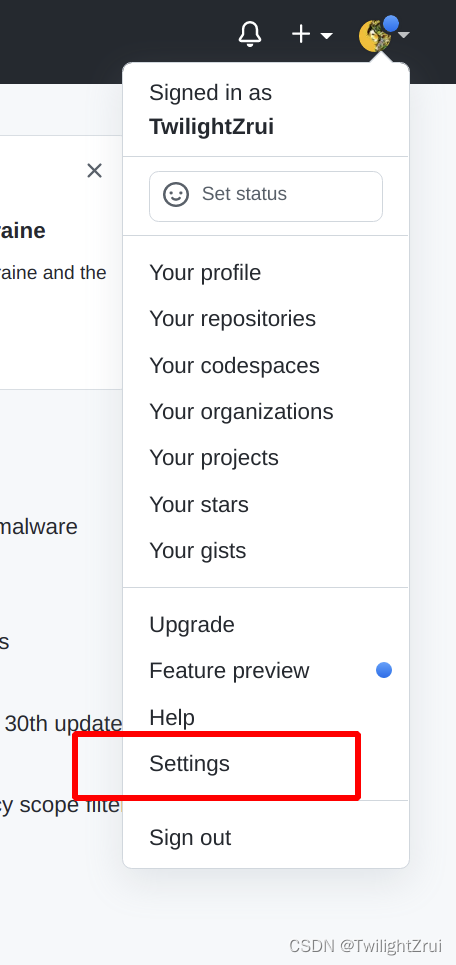The image size is (456, 965).
Task: Click the plus create-new icon
Action: click(301, 34)
